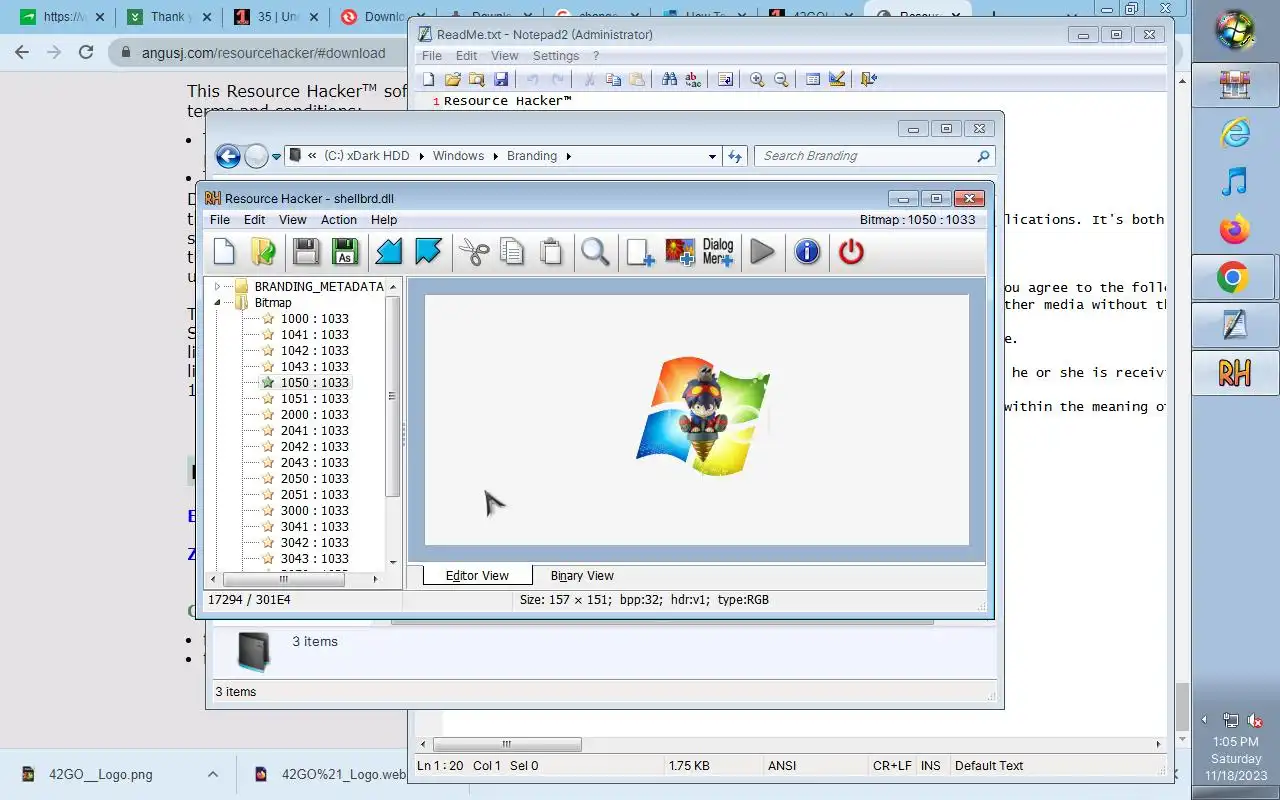Viewport: 1280px width, 800px height.
Task: Click Notepad2 Save floppy icon
Action: click(501, 79)
